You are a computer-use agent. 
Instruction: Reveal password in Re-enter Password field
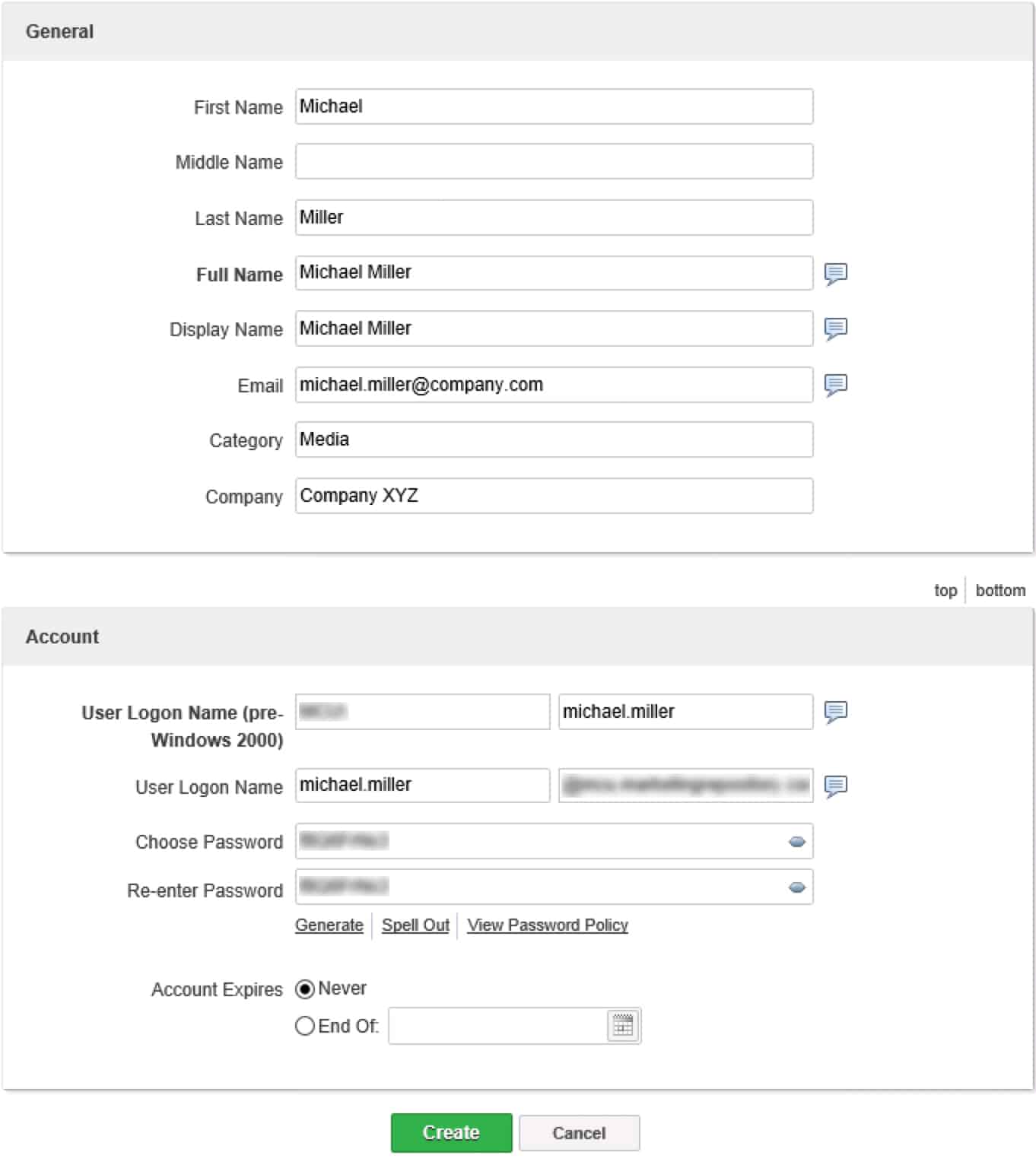pyautogui.click(x=796, y=887)
